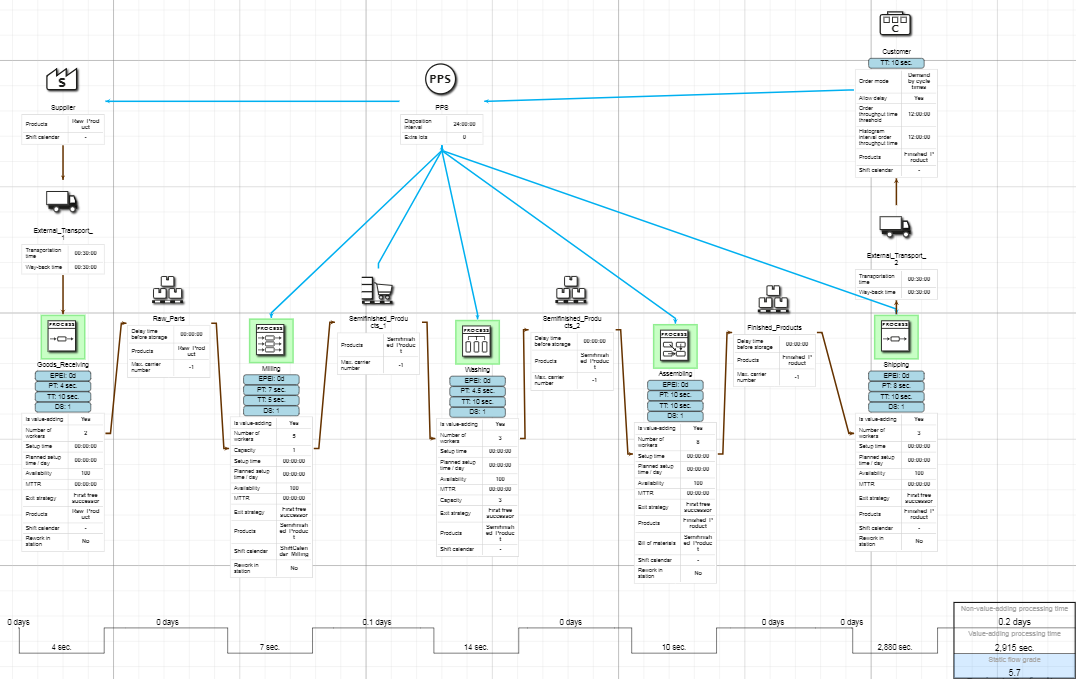
Task: Click the External_Transport_2 truck icon
Action: point(895,227)
